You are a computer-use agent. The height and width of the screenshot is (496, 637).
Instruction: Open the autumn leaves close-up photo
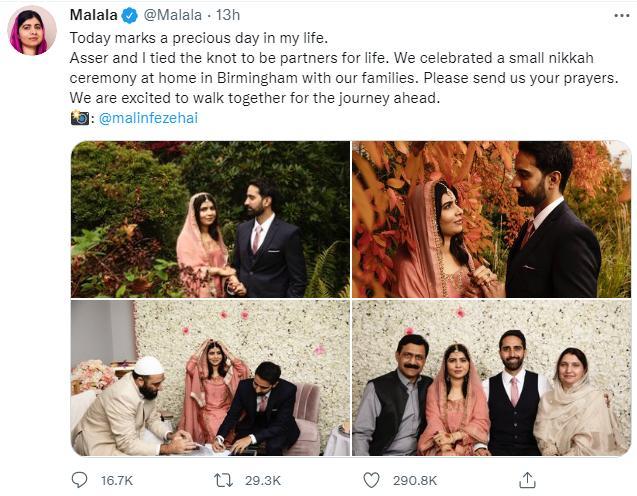[491, 219]
